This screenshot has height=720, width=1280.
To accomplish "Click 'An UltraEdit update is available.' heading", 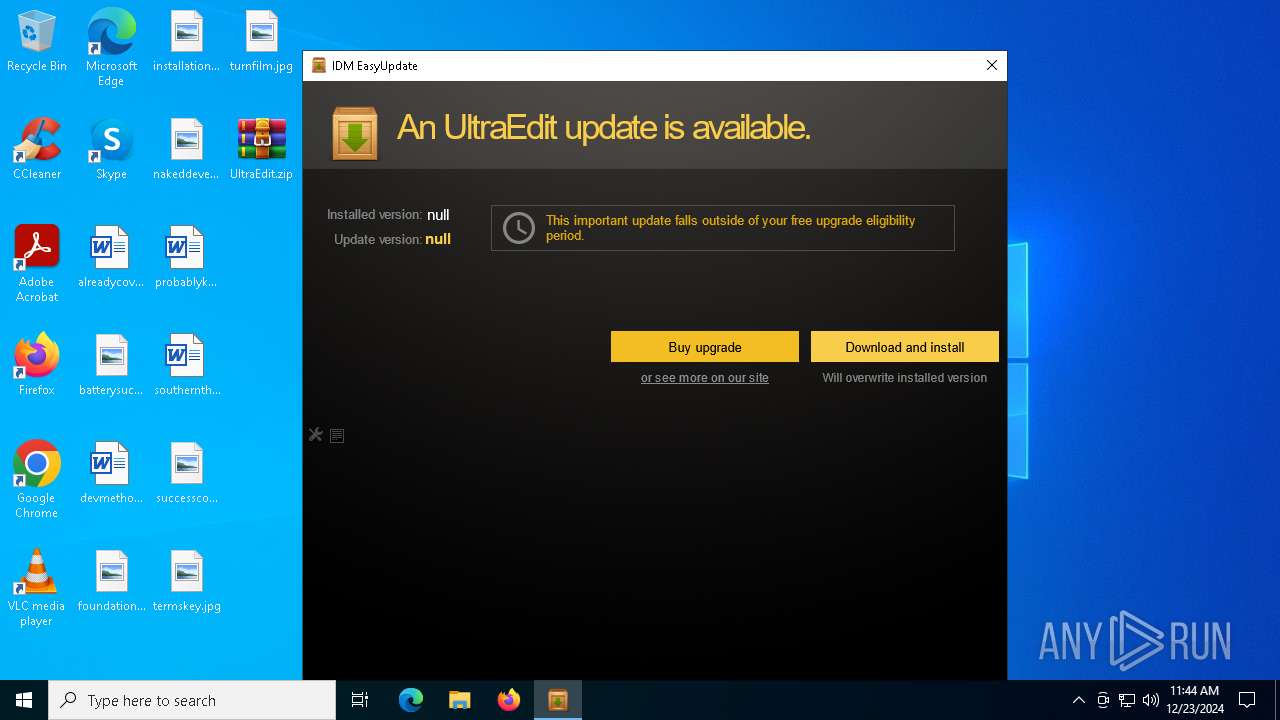I will 604,127.
